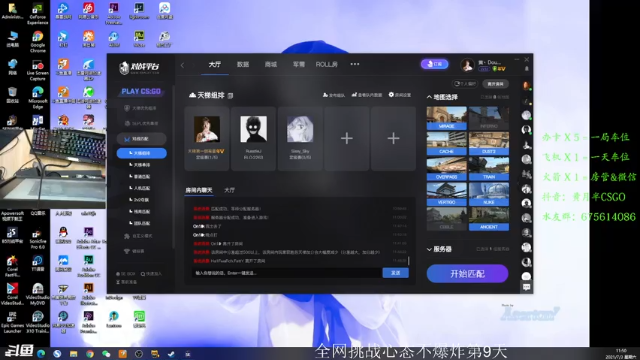The height and width of the screenshot is (360, 640).
Task: Click the back arrow in the top bar
Action: coord(182,65)
